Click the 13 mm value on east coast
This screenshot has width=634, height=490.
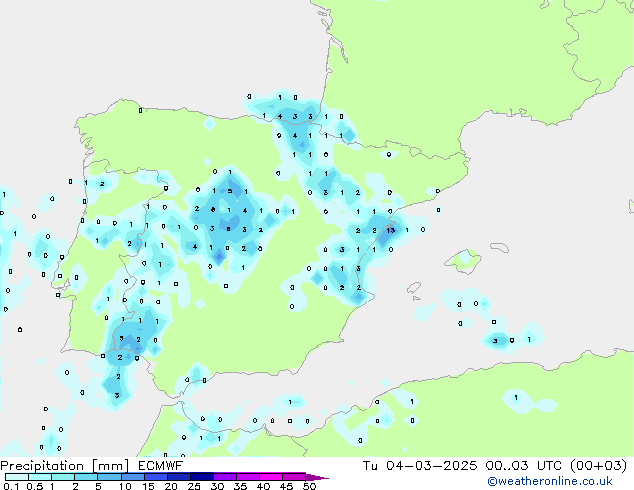click(392, 231)
